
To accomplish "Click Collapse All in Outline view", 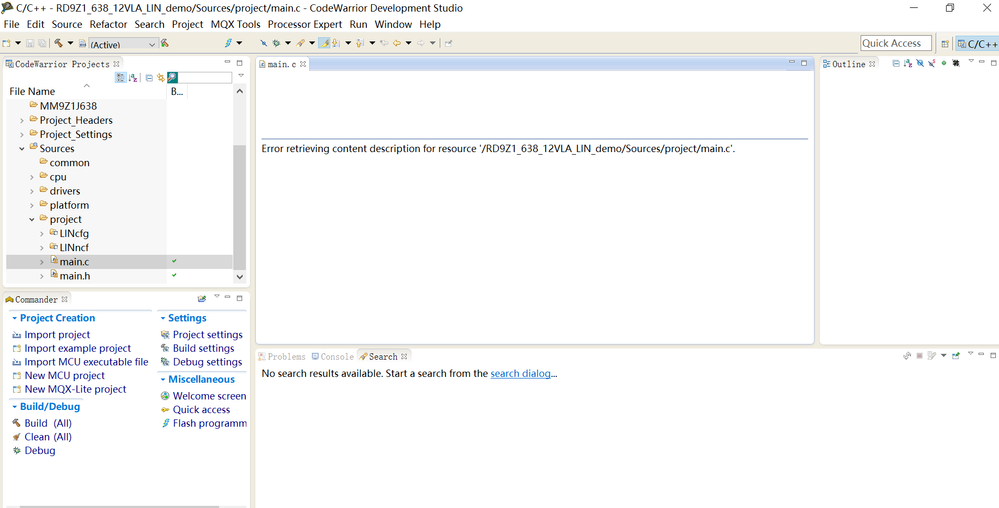I will point(896,63).
